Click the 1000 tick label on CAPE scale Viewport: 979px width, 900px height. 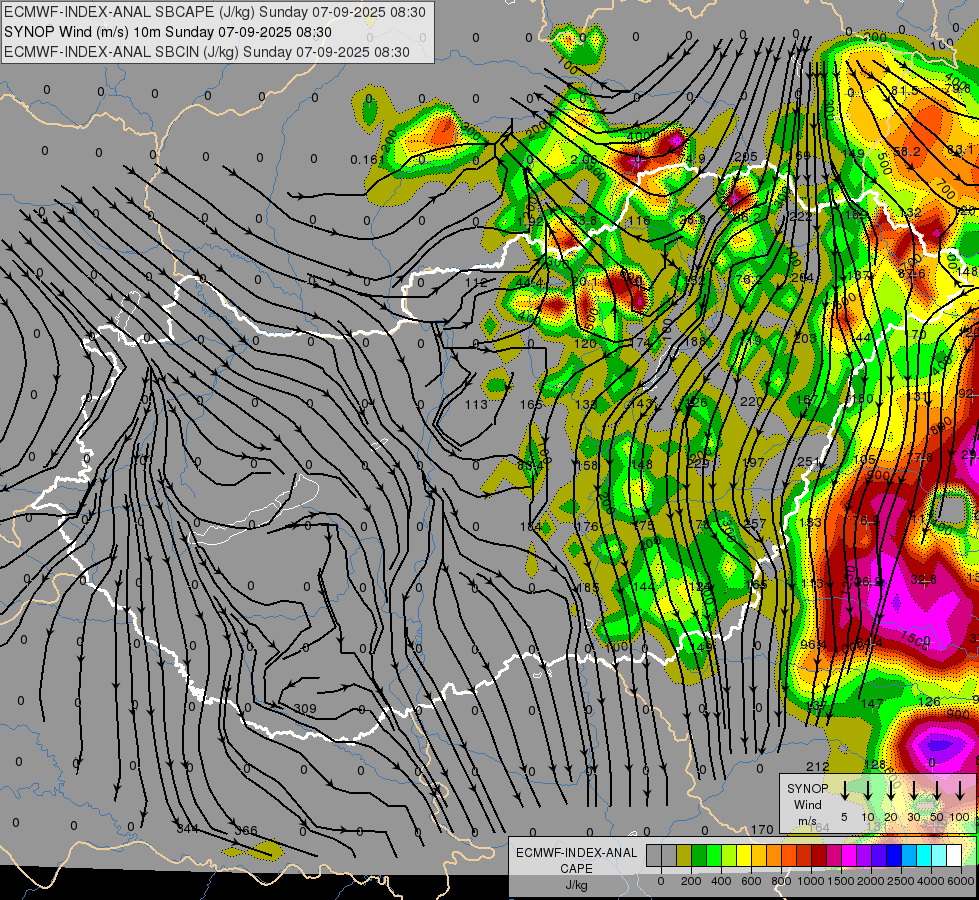pos(811,881)
